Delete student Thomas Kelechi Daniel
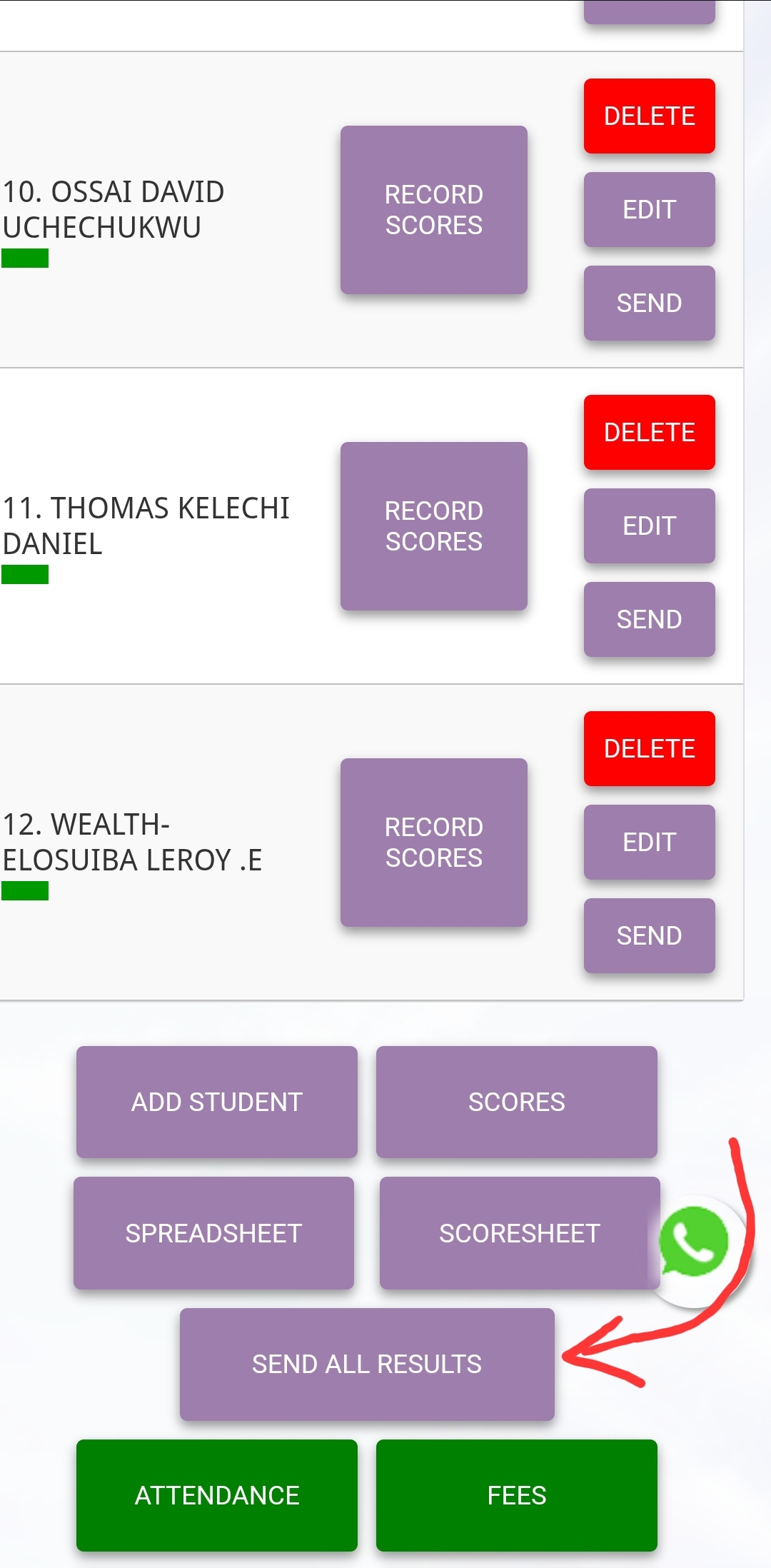Image resolution: width=771 pixels, height=1568 pixels. click(x=649, y=433)
